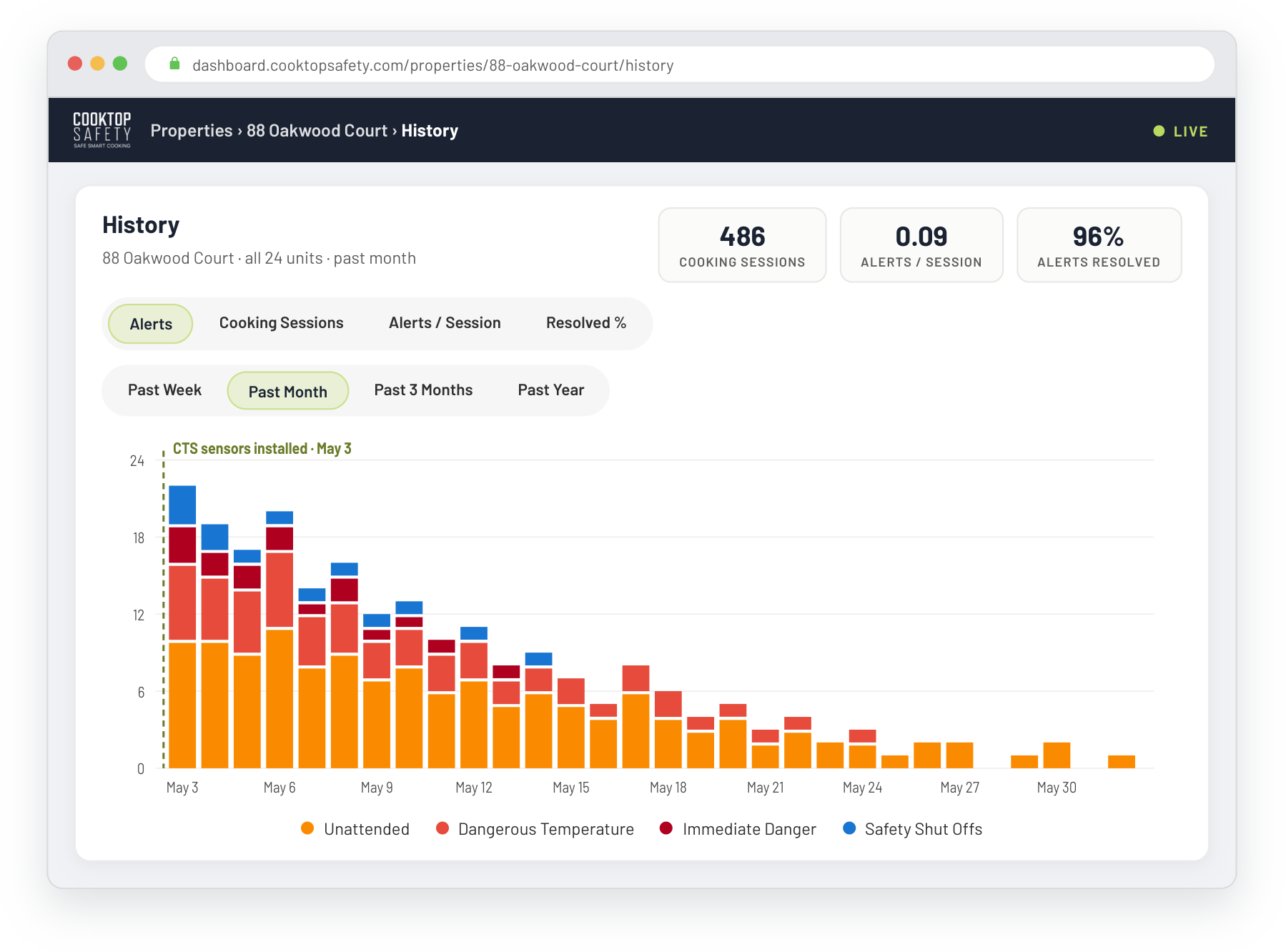The height and width of the screenshot is (952, 1286).
Task: Click the tall May 6 stacked bar
Action: point(280,640)
